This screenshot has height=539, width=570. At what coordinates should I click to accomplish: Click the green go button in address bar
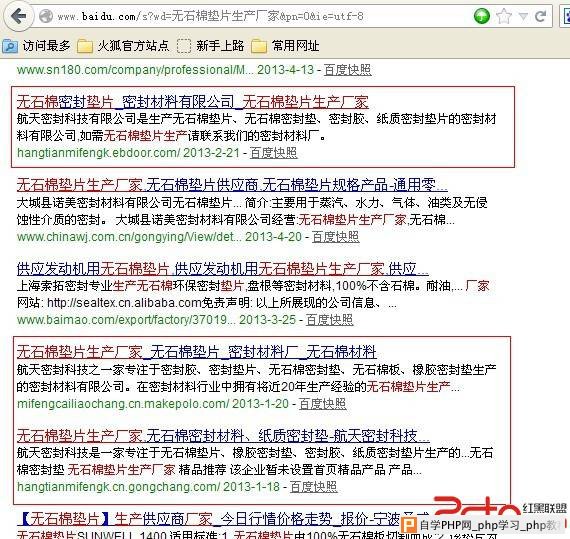pyautogui.click(x=482, y=16)
